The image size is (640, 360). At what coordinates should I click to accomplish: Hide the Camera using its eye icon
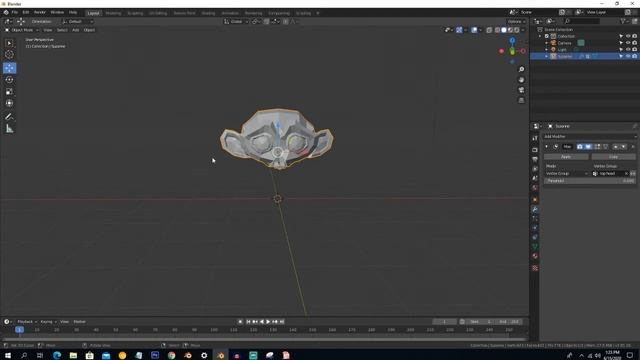(628, 43)
